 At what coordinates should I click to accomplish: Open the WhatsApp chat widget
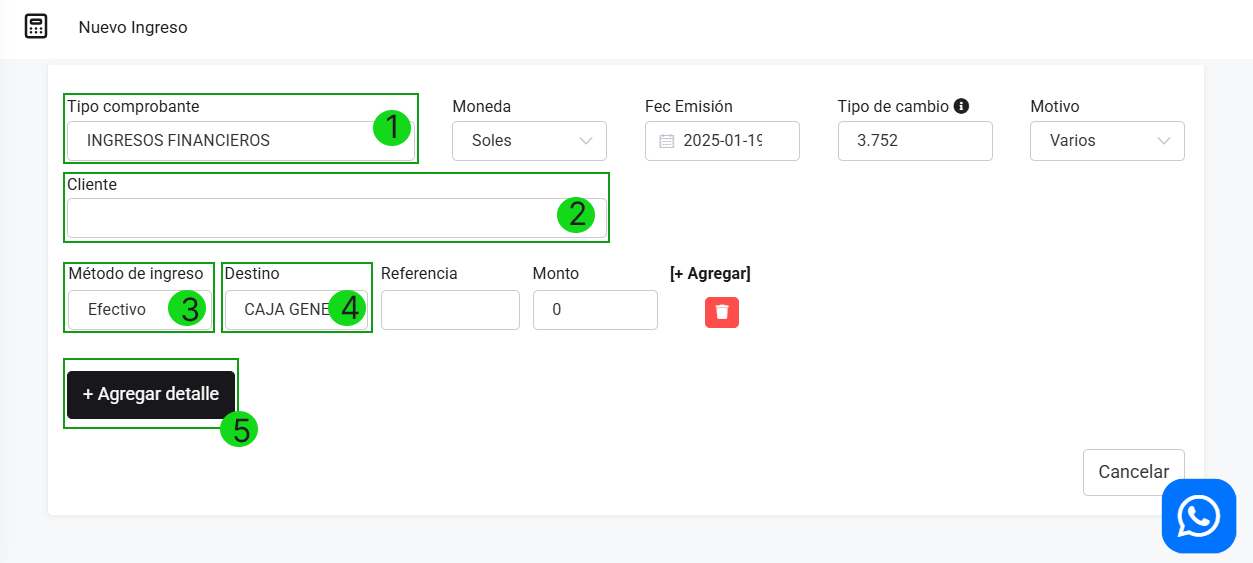1198,516
